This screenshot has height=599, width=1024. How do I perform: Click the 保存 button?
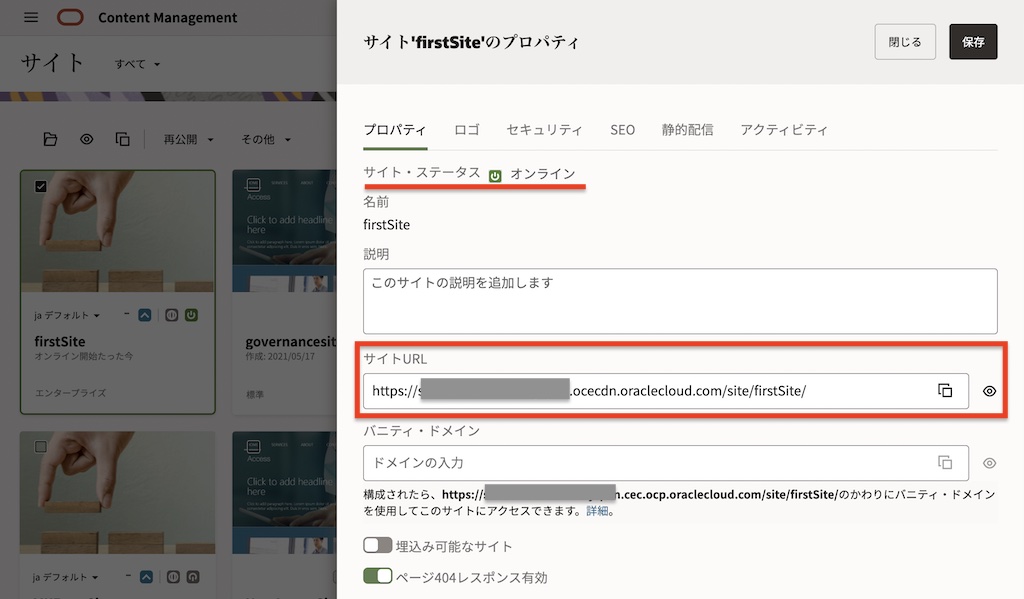tap(972, 42)
